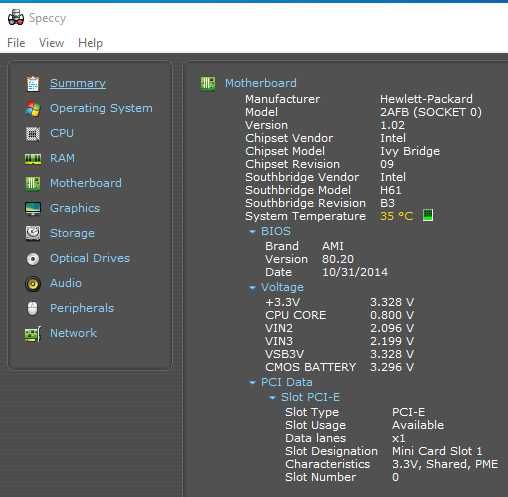Collapse the PCI Data section arrow
508x497 pixels.
[252, 382]
